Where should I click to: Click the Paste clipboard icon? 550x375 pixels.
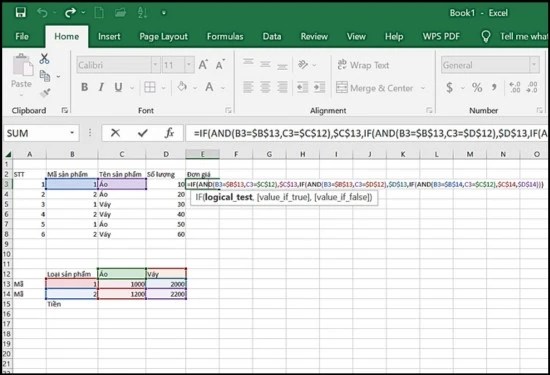coord(22,65)
